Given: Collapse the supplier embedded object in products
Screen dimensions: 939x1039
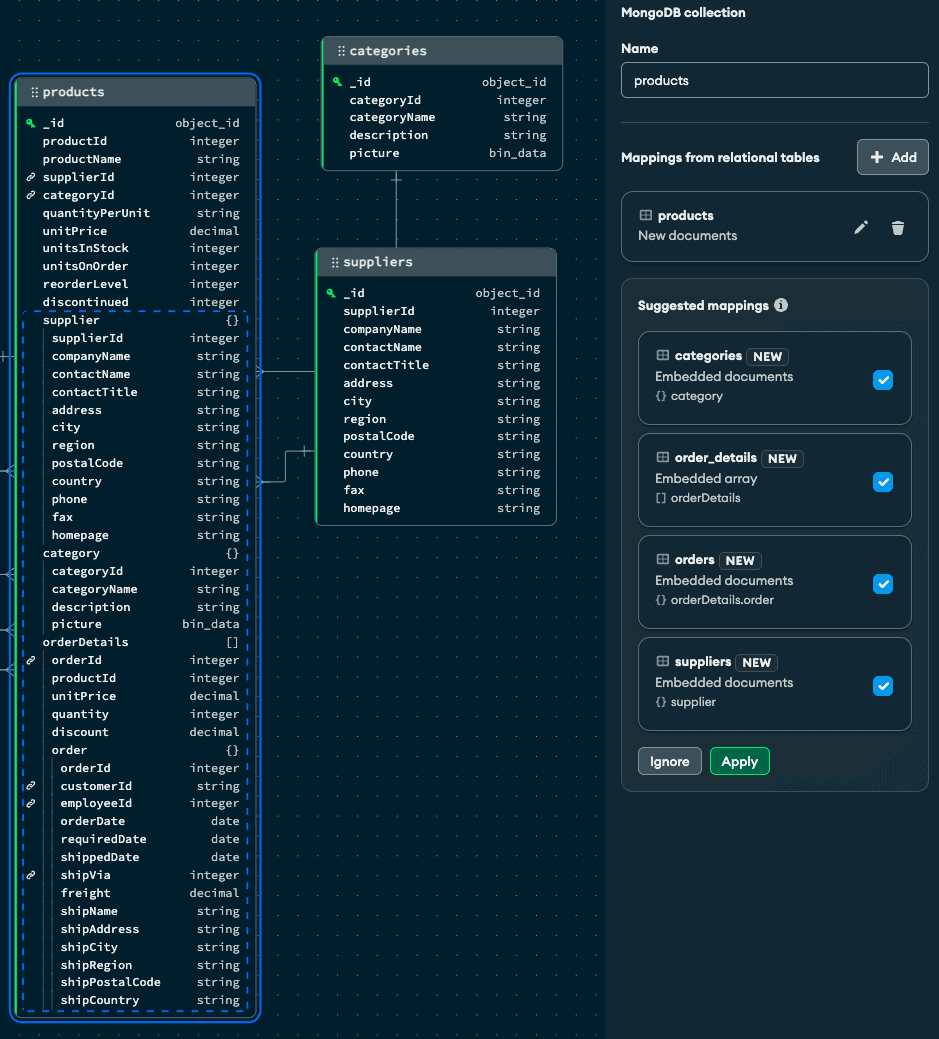Looking at the screenshot, I should pos(230,320).
